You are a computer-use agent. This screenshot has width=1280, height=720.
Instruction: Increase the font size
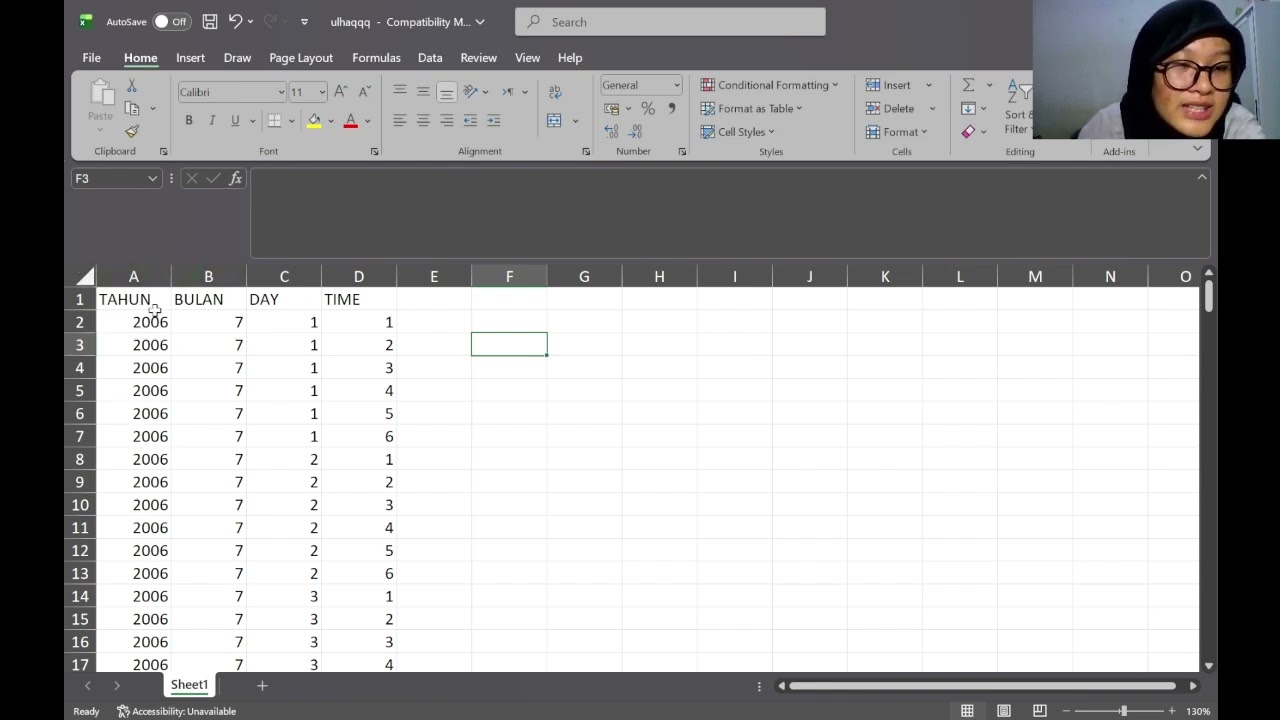pos(341,92)
